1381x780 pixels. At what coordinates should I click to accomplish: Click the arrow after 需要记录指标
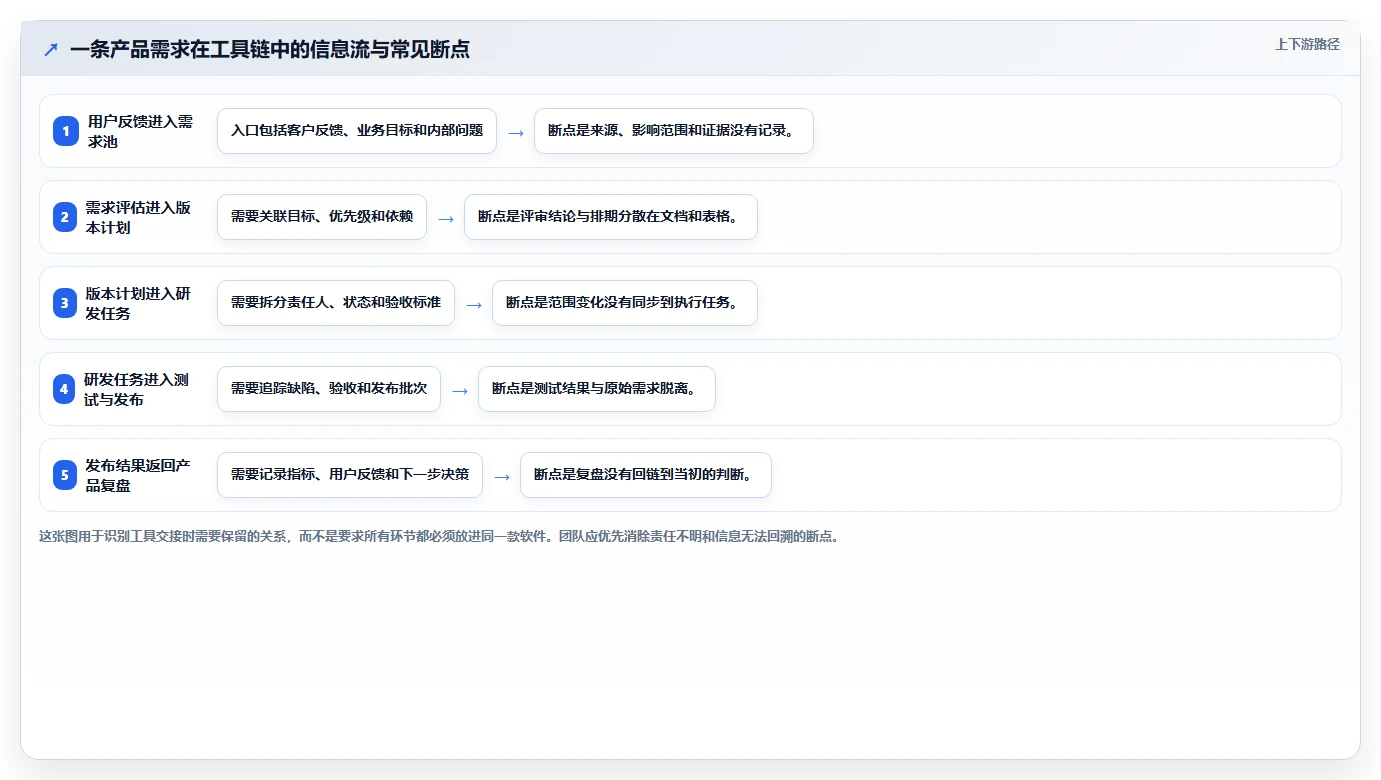click(502, 476)
